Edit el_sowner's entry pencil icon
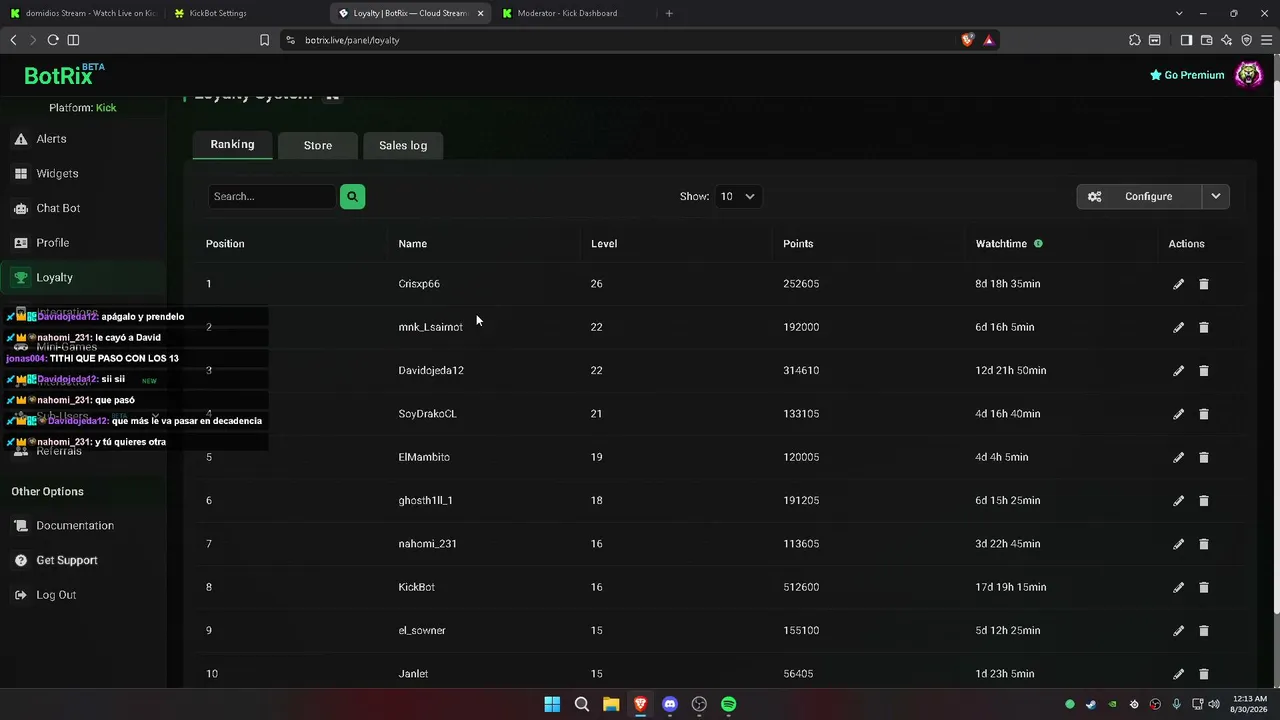The height and width of the screenshot is (720, 1280). click(1178, 630)
